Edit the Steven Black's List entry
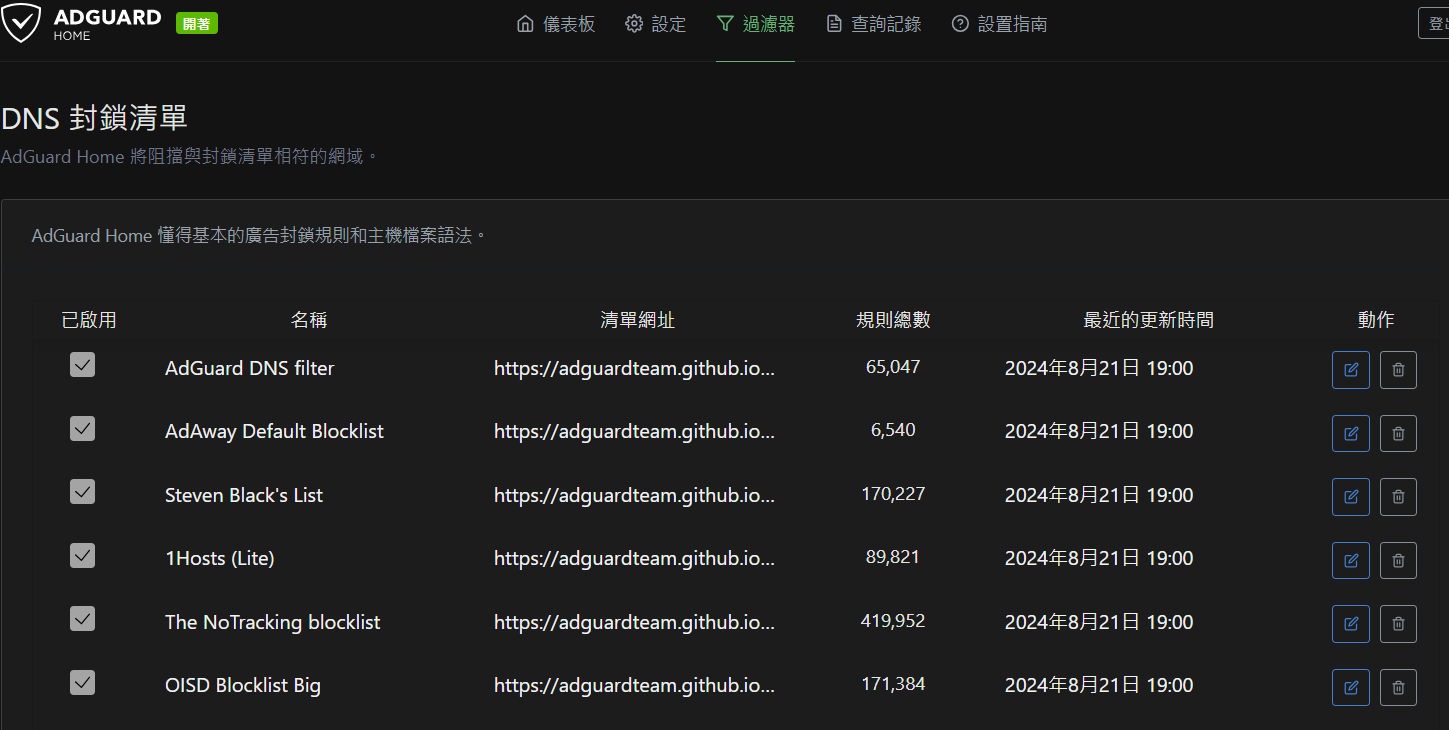The height and width of the screenshot is (730, 1449). tap(1351, 497)
